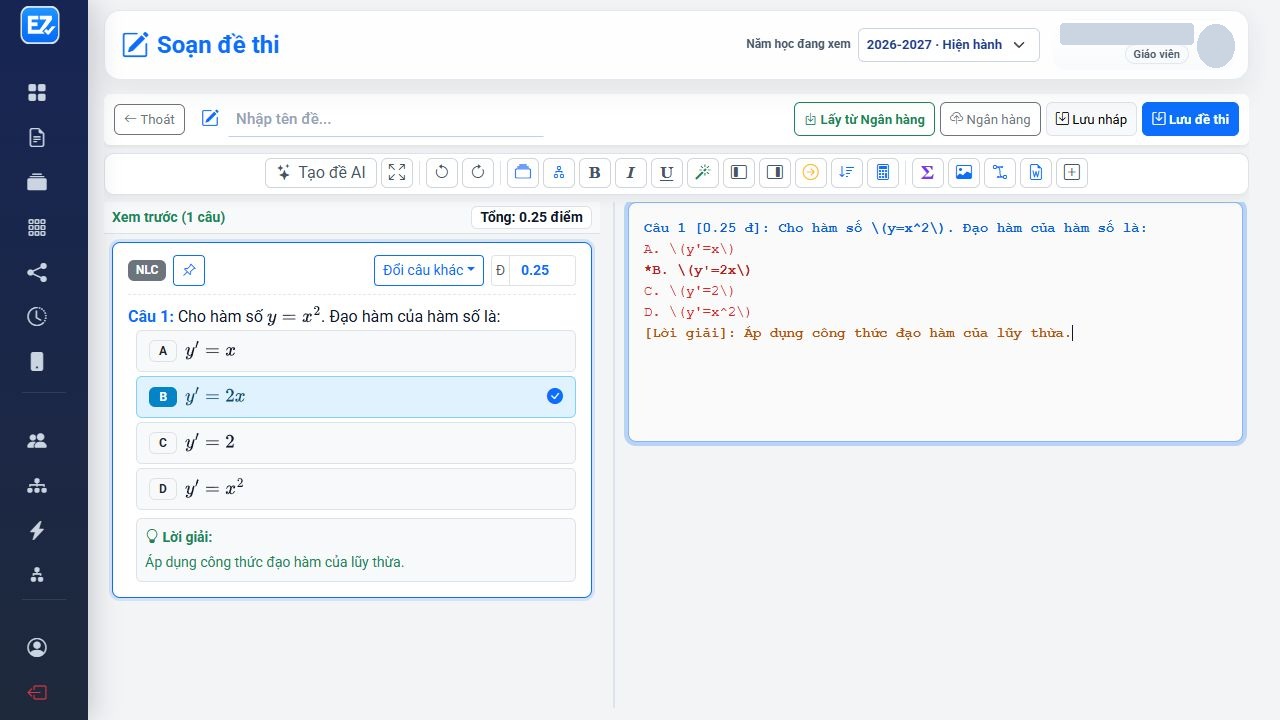Select answer B y' = 2x
This screenshot has height=720, width=1280.
coord(356,397)
